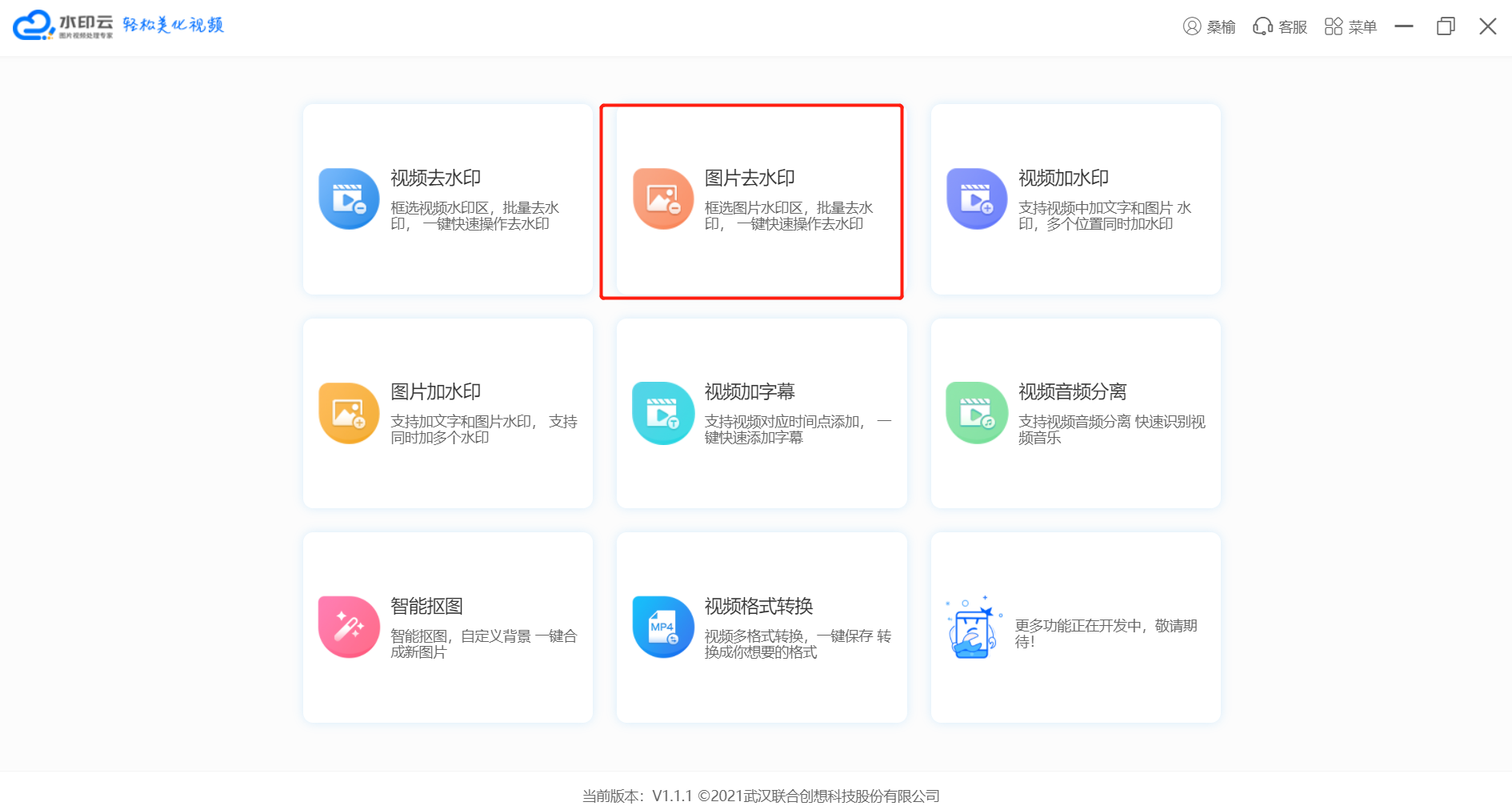This screenshot has height=806, width=1512.
Task: Click the 更多功能正在开发中 illustration
Action: click(973, 628)
